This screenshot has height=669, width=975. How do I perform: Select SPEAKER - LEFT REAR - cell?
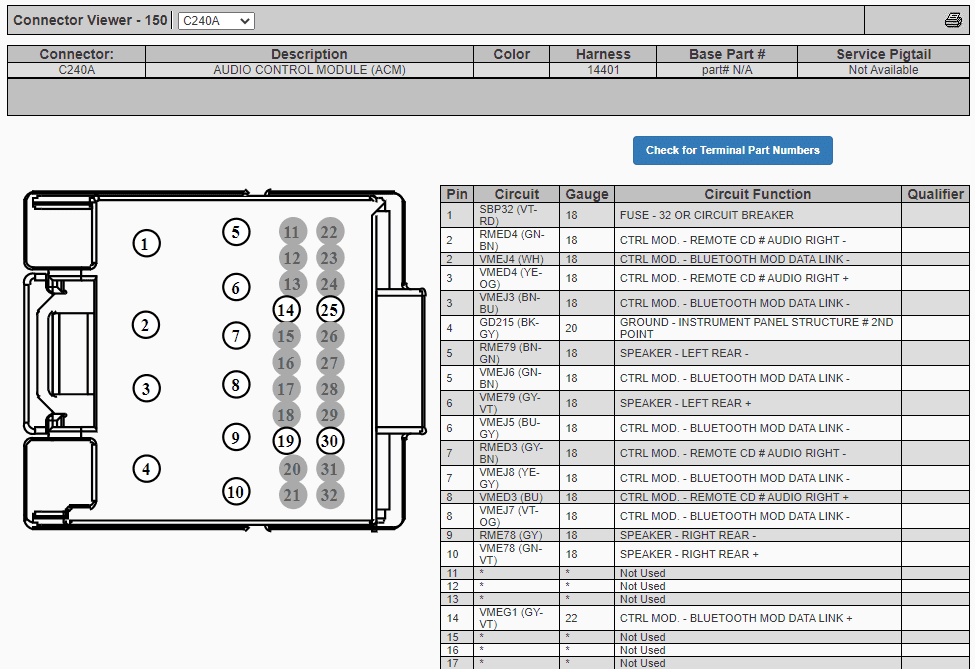[757, 353]
